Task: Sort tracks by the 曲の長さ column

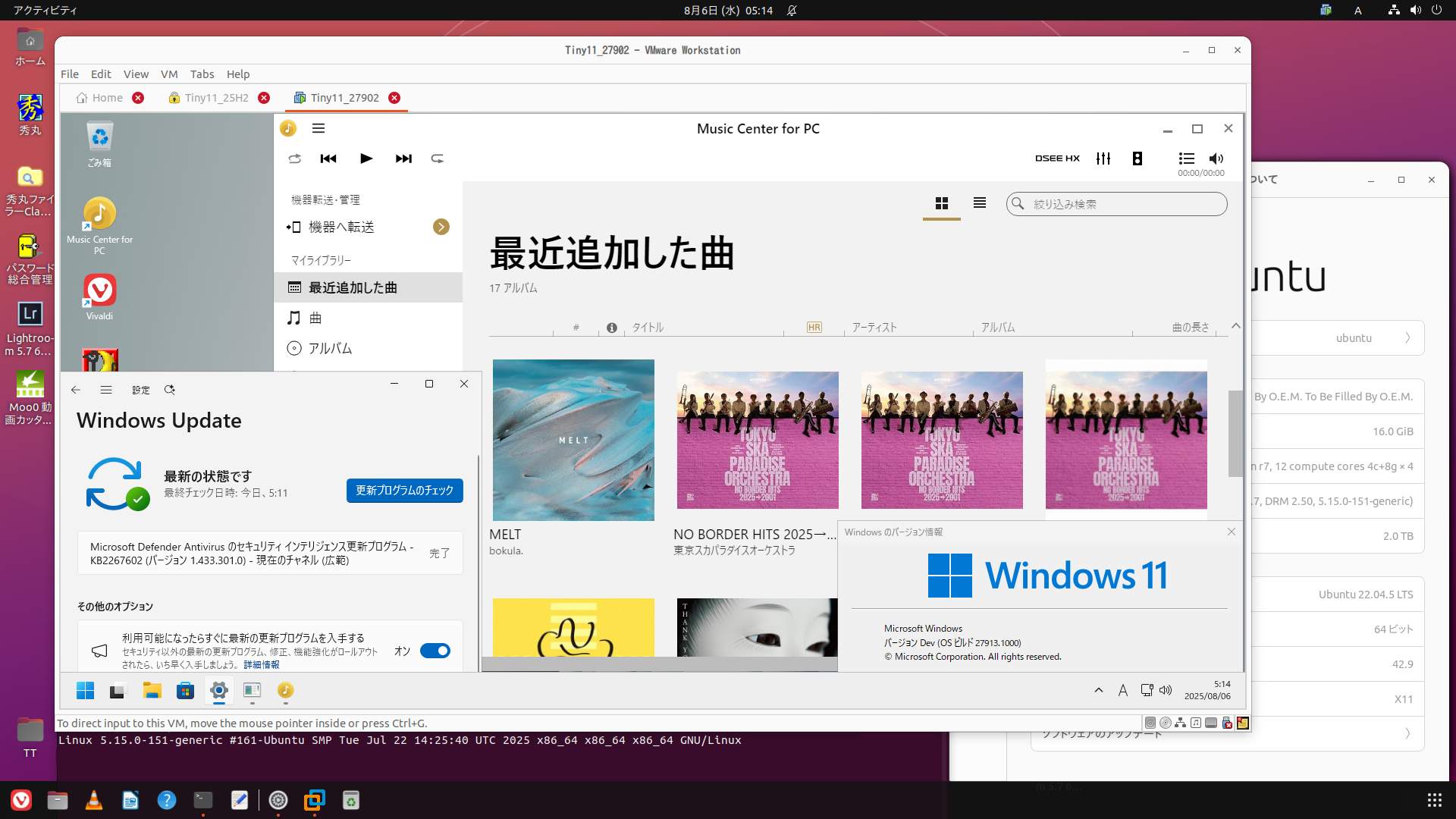Action: click(x=1191, y=328)
